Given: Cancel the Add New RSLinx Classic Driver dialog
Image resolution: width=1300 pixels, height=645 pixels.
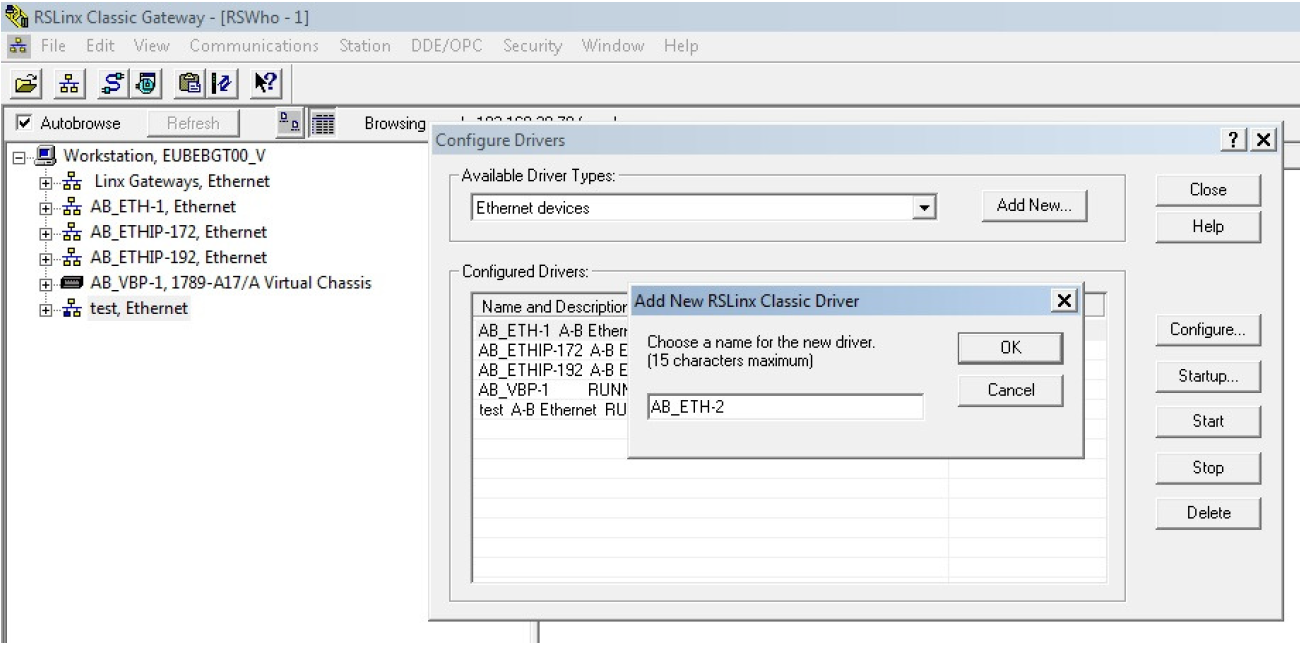Looking at the screenshot, I should (1010, 390).
